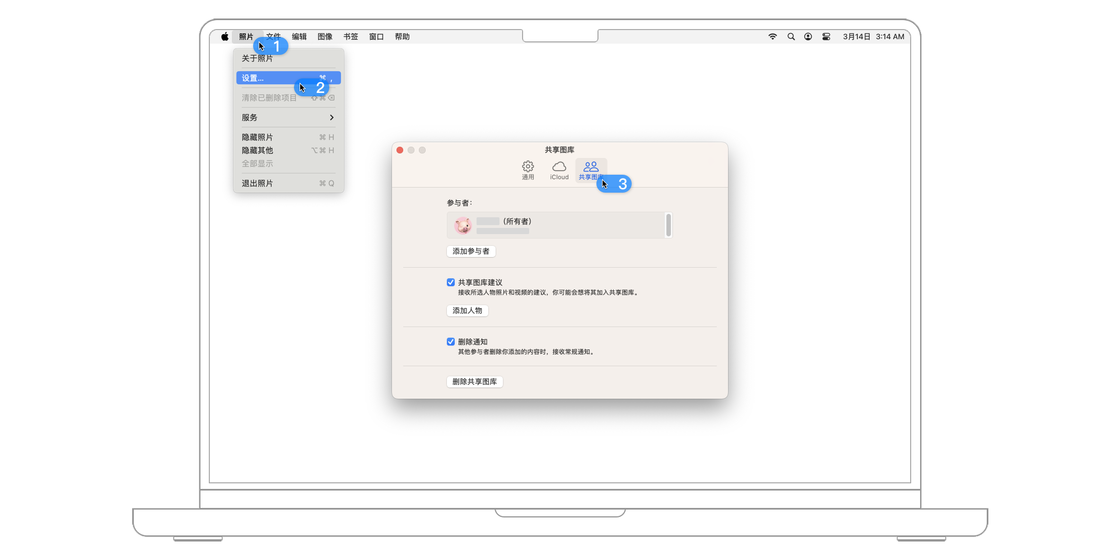Click the 添加人物 button
This screenshot has height=560, width=1120.
[x=467, y=311]
